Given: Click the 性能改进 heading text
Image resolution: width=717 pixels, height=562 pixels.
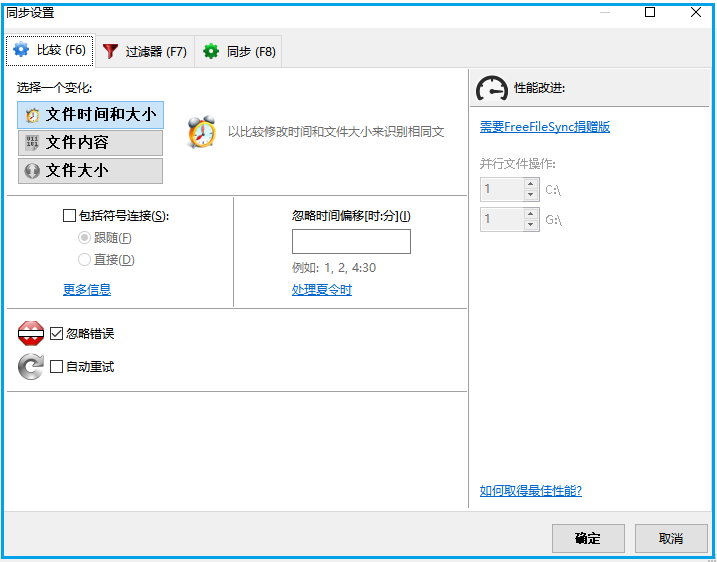Looking at the screenshot, I should point(540,88).
